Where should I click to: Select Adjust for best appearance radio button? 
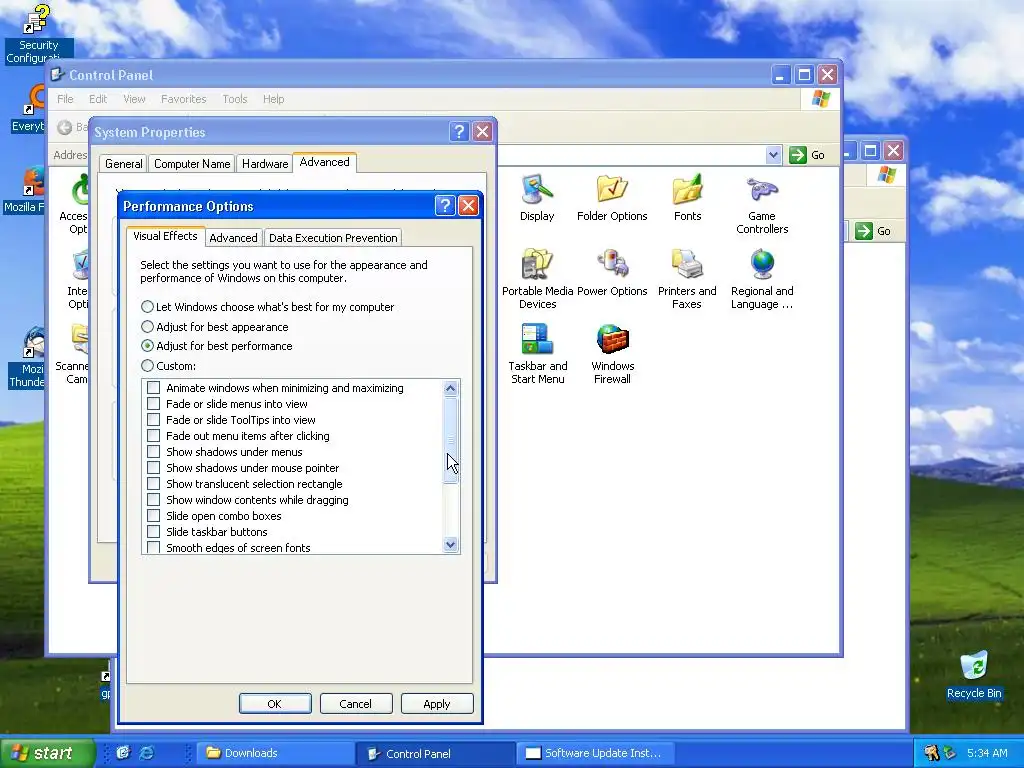click(215, 327)
